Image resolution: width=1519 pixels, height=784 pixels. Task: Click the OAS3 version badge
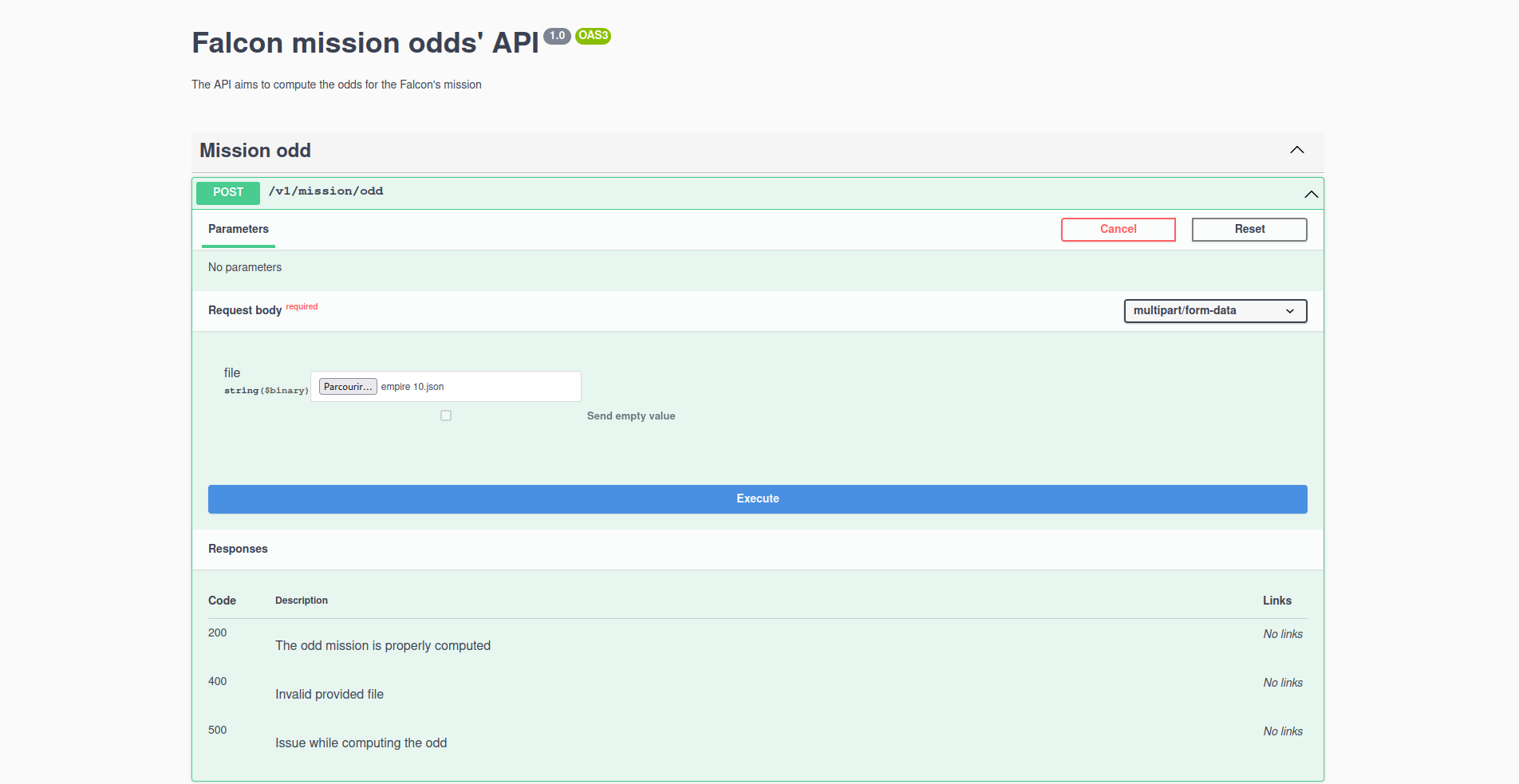click(x=593, y=36)
